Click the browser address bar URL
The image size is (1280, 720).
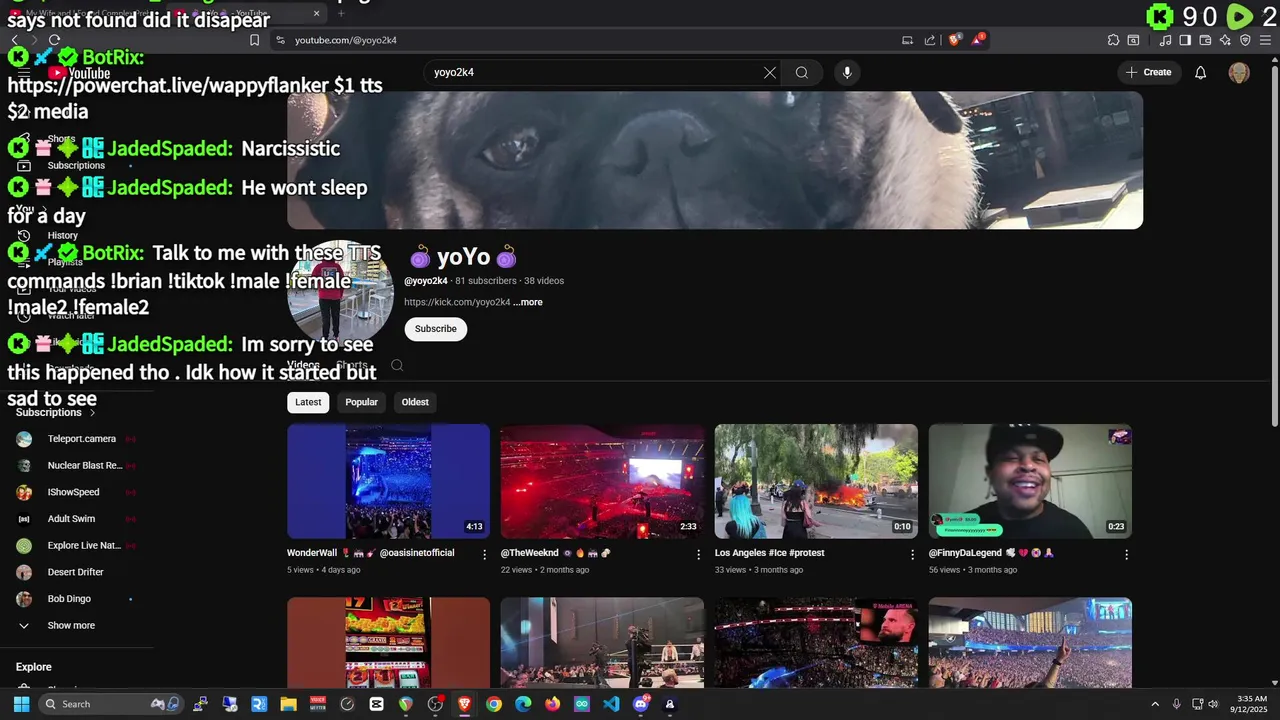coord(346,40)
